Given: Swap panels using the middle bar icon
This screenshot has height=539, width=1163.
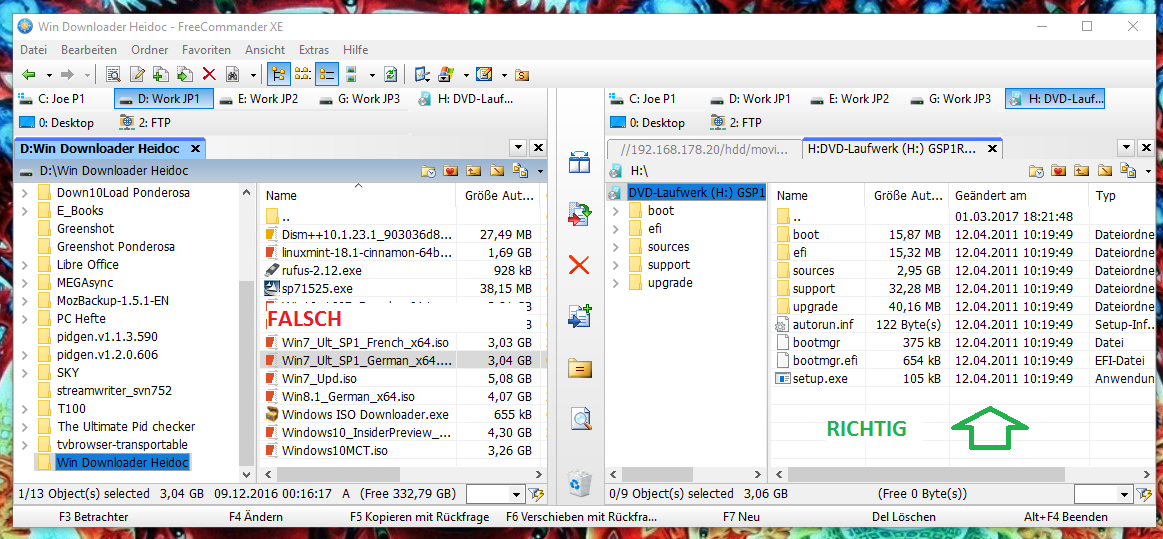Looking at the screenshot, I should (x=579, y=162).
